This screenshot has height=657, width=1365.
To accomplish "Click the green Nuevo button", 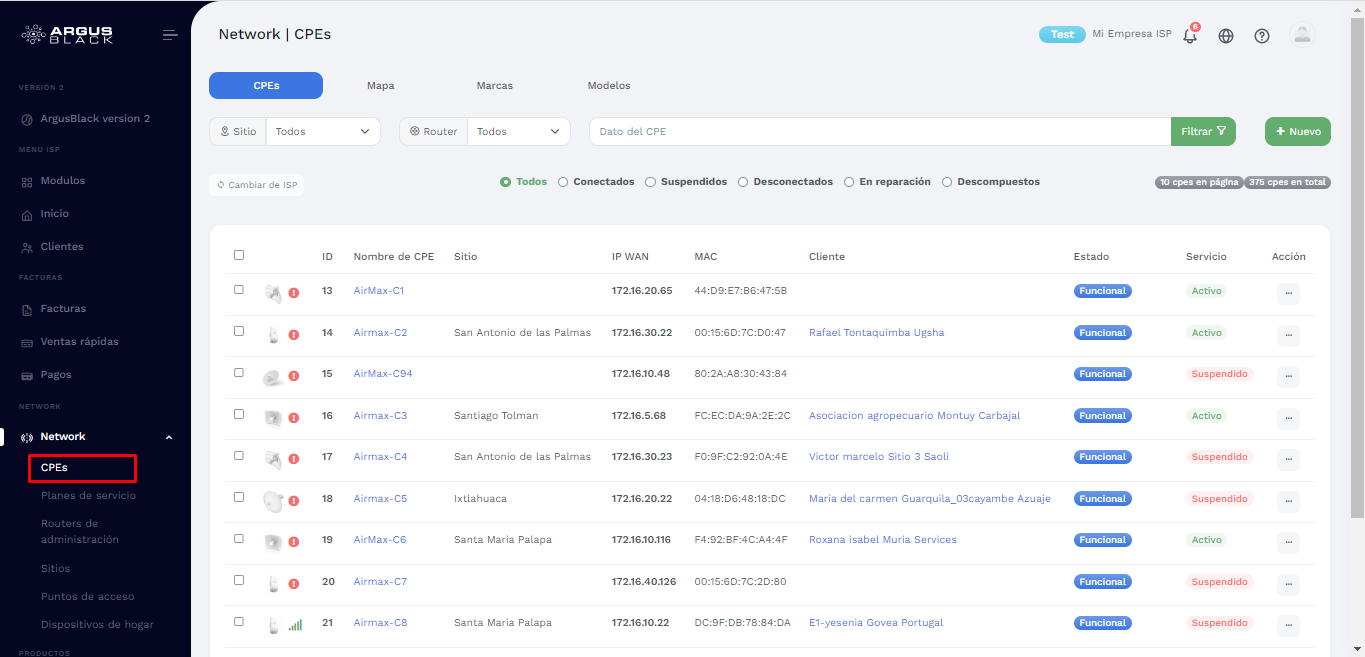I will [x=1297, y=132].
